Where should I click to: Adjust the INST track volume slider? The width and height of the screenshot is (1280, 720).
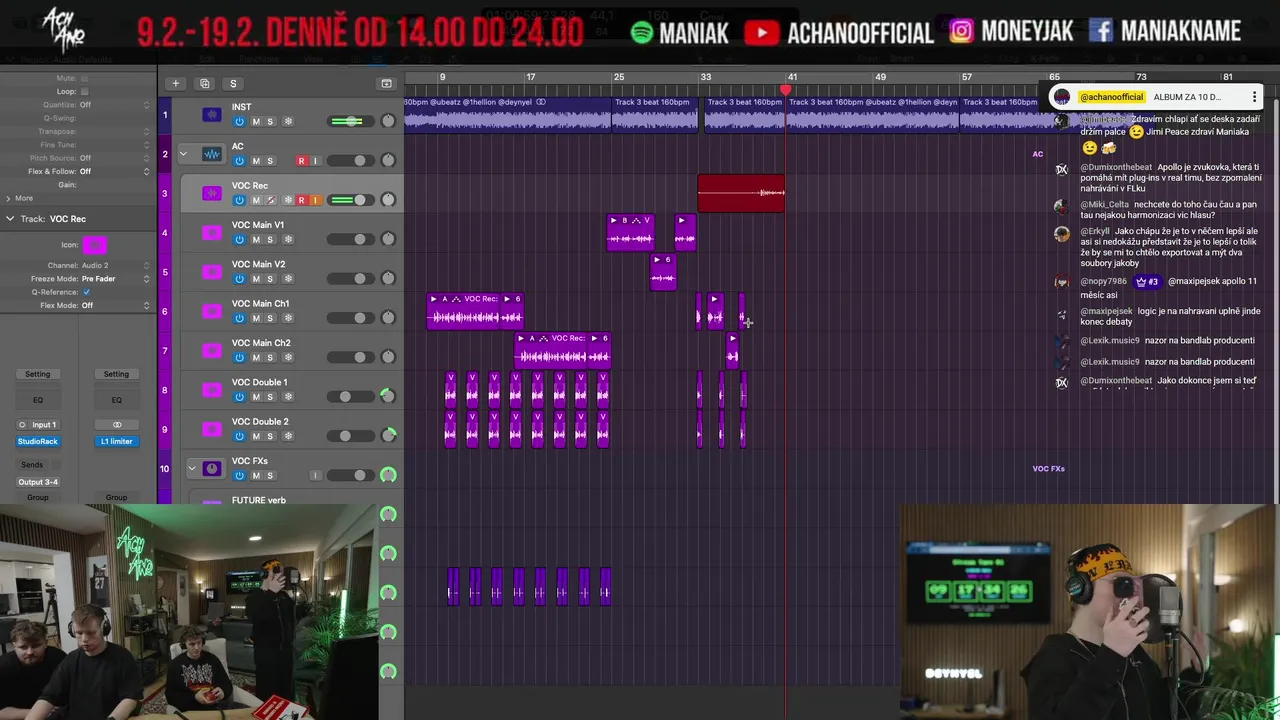[x=351, y=121]
